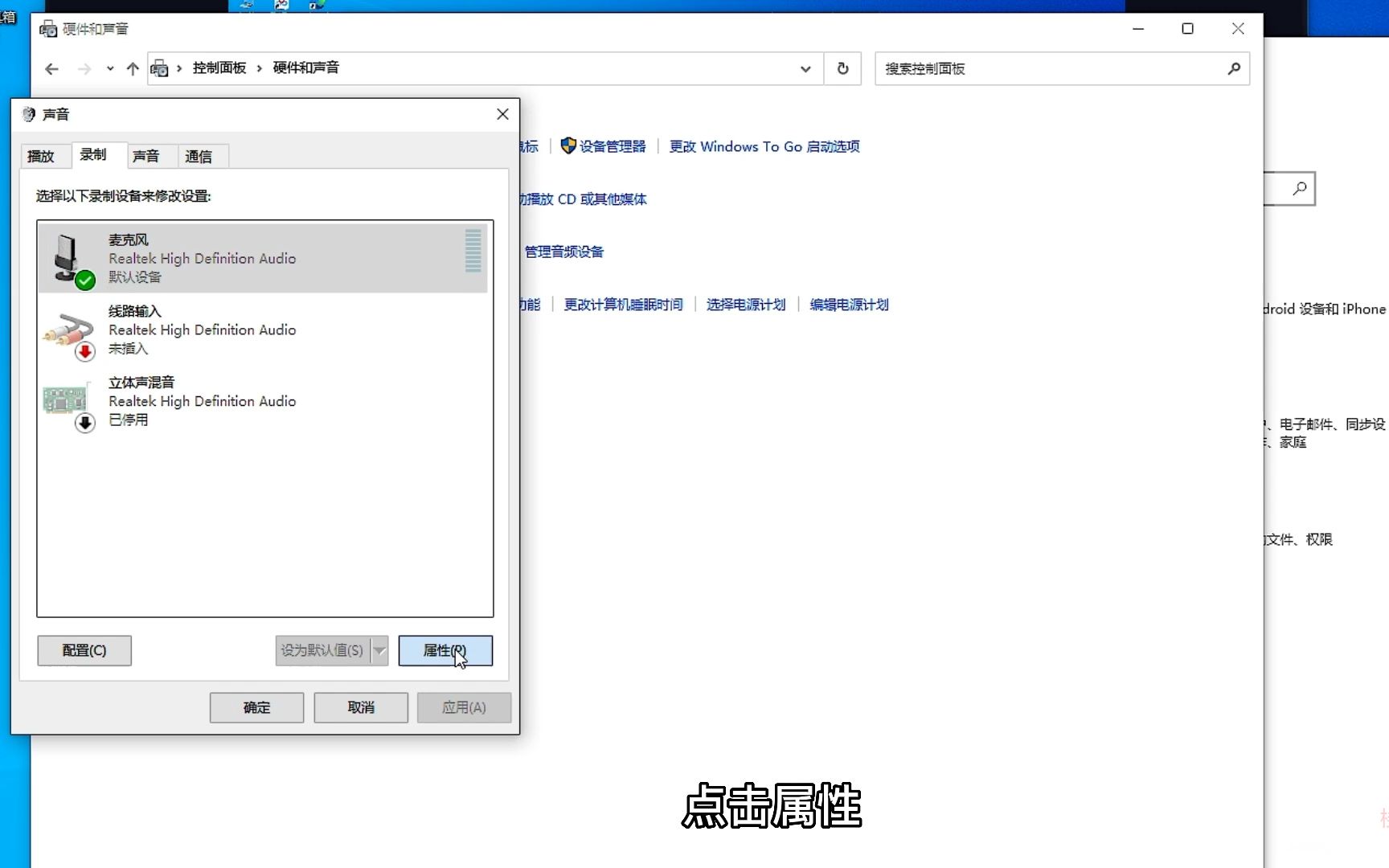Open the 管理音频设备 link
This screenshot has height=868, width=1389.
[563, 252]
